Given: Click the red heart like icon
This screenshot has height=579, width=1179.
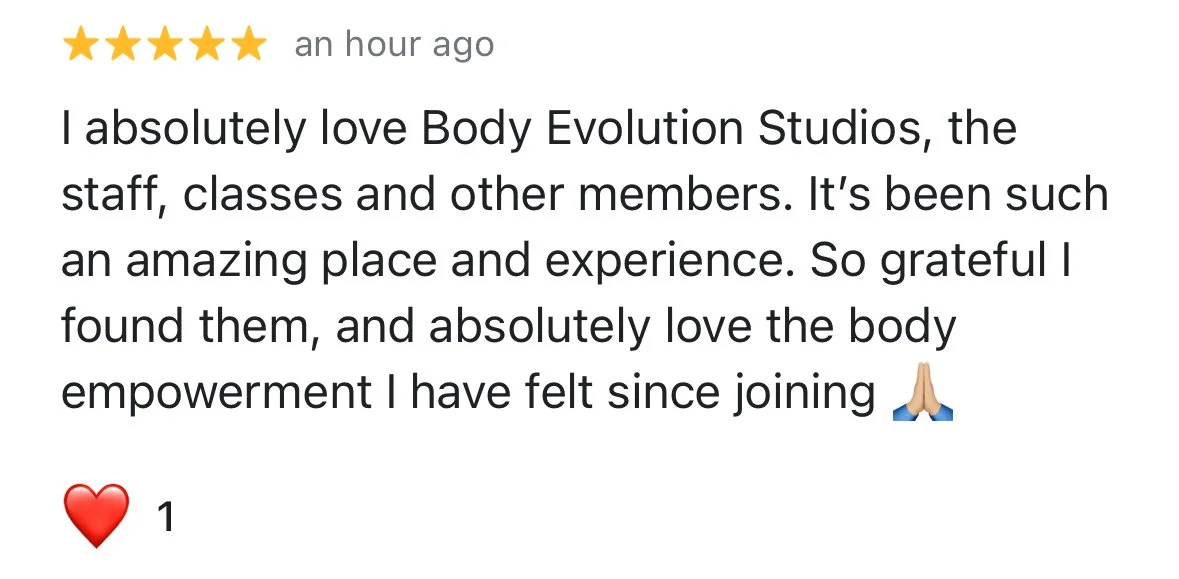Looking at the screenshot, I should pos(96,516).
